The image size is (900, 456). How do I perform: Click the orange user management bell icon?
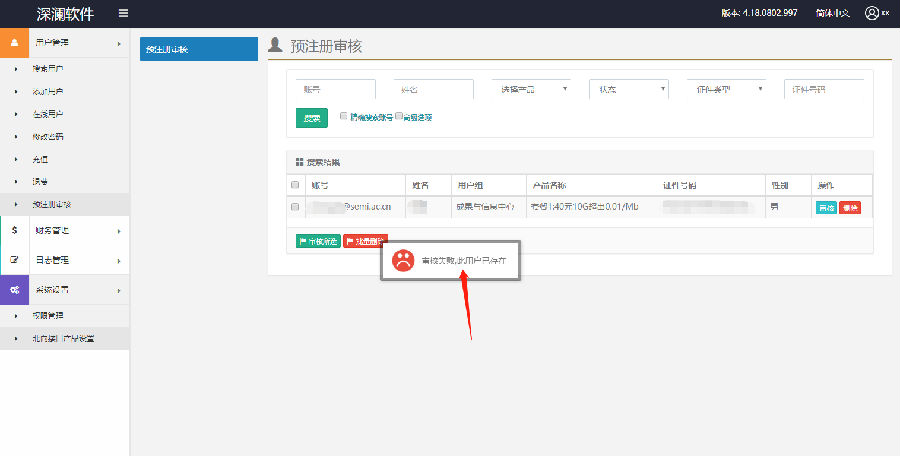coord(14,43)
